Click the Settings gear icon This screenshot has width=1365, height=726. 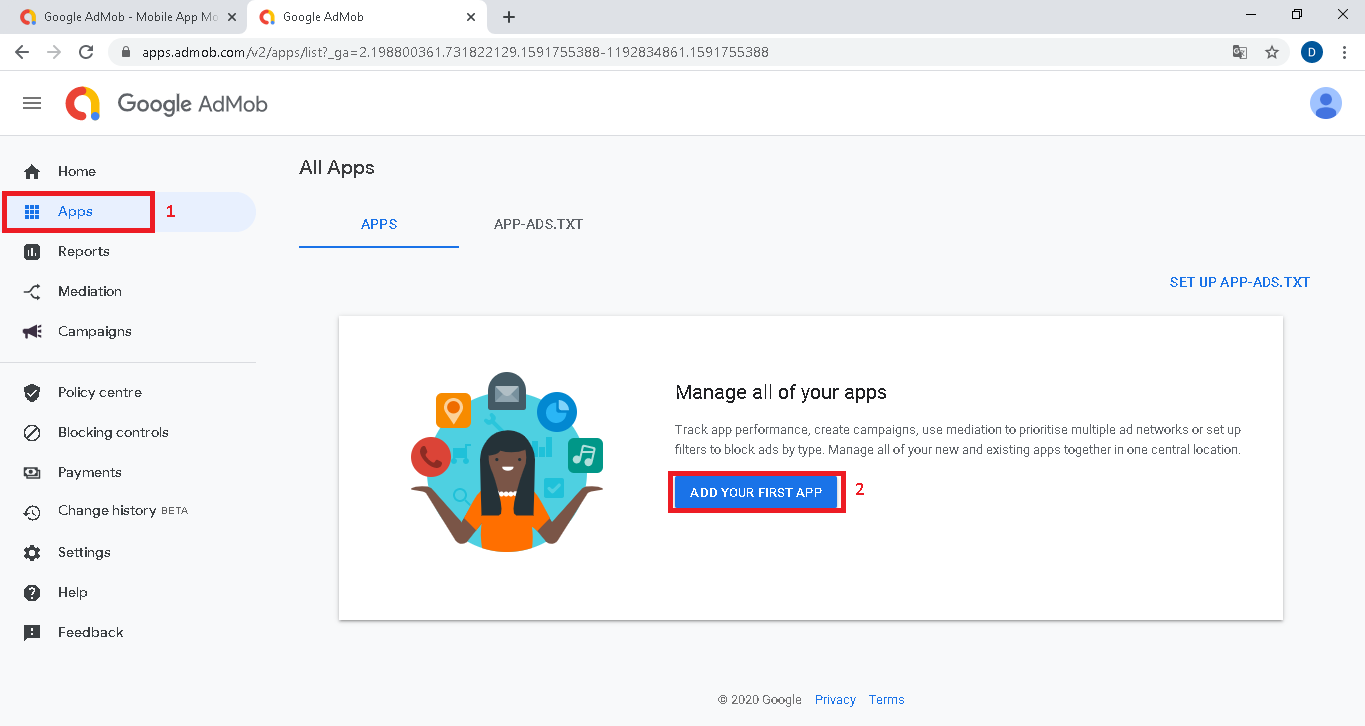click(32, 553)
